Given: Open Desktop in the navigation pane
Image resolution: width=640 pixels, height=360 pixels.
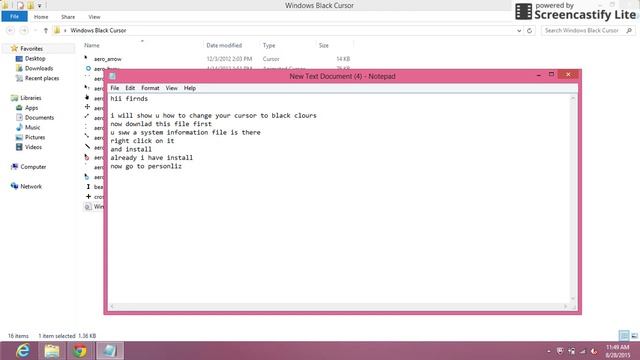Looking at the screenshot, I should point(35,59).
